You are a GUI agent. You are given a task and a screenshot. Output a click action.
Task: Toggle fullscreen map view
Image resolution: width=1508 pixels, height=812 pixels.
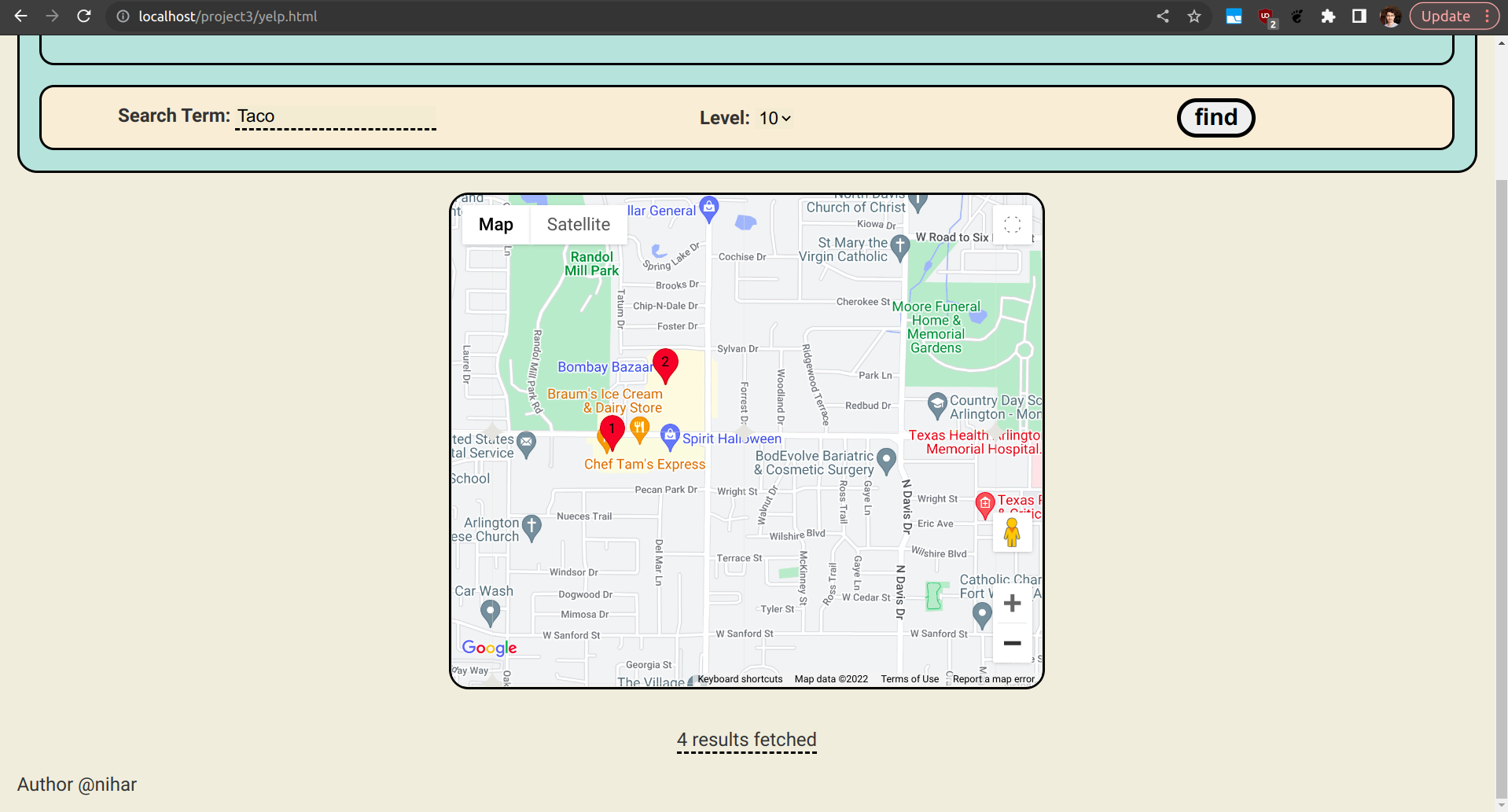click(1012, 225)
